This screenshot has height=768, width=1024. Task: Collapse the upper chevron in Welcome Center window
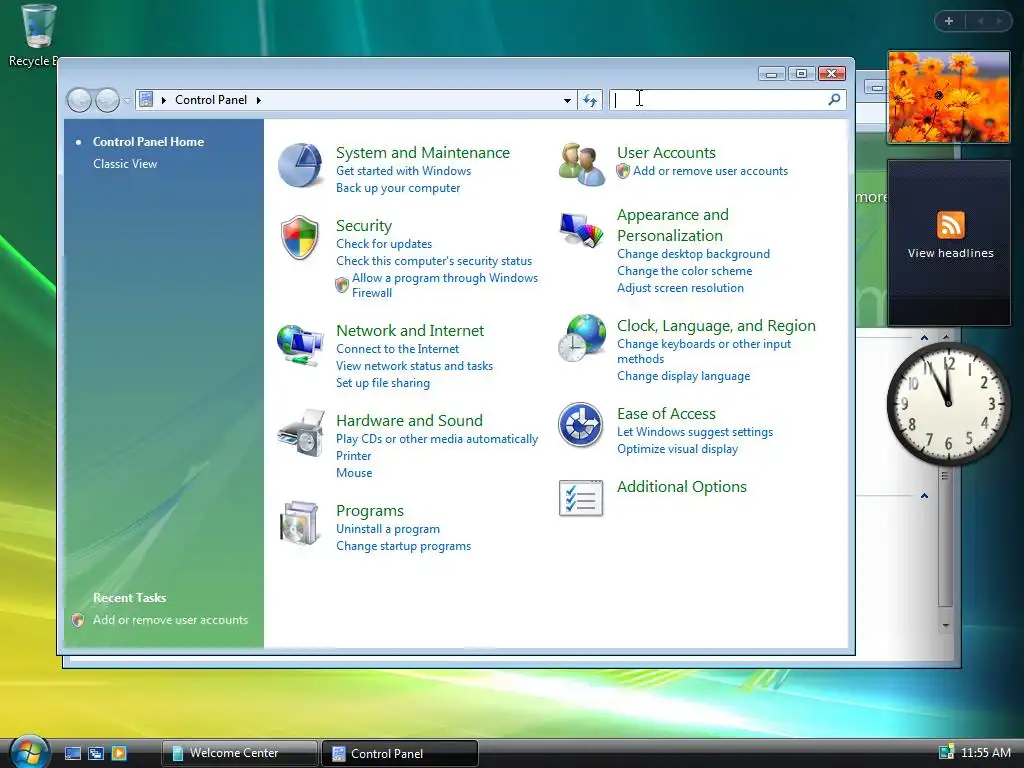924,338
